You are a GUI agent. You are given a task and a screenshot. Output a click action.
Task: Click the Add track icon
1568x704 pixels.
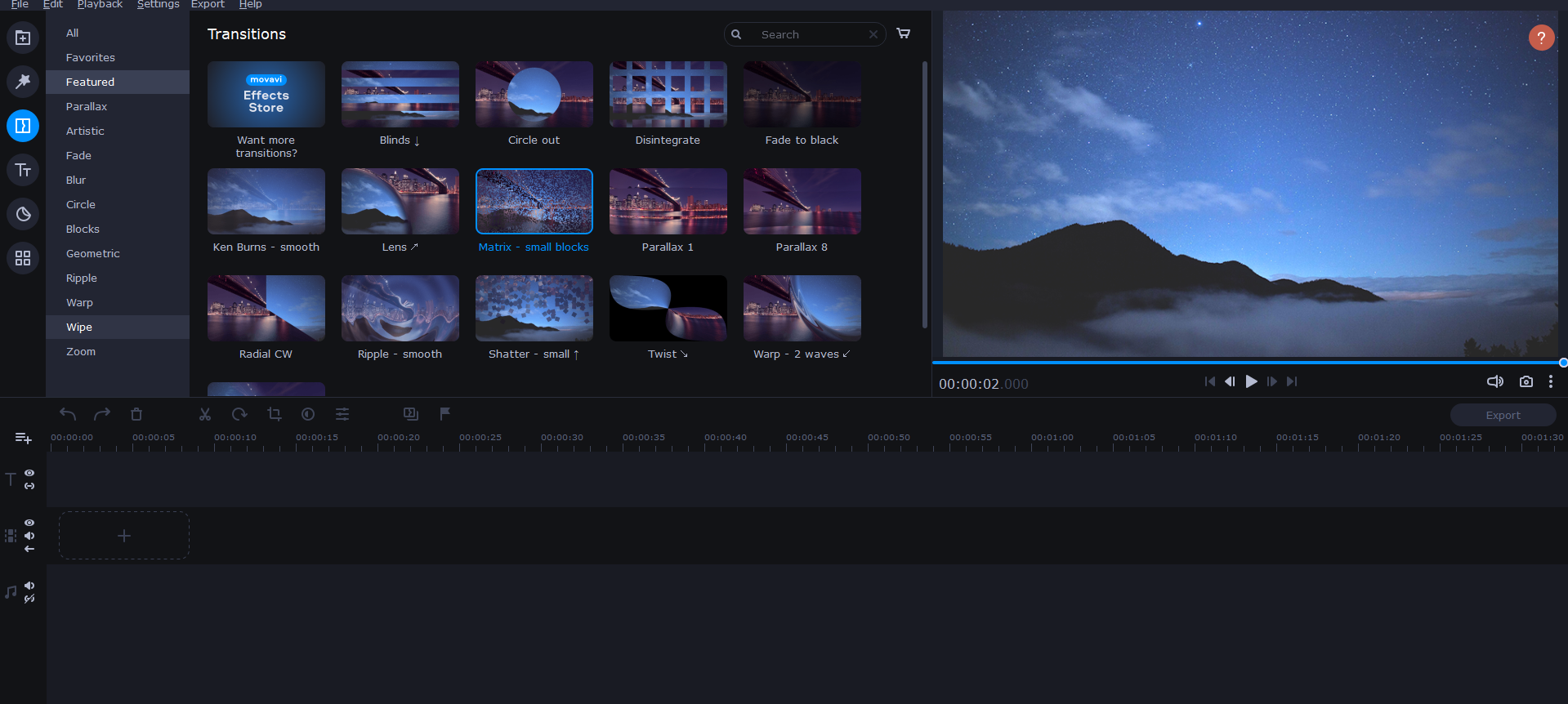point(23,439)
